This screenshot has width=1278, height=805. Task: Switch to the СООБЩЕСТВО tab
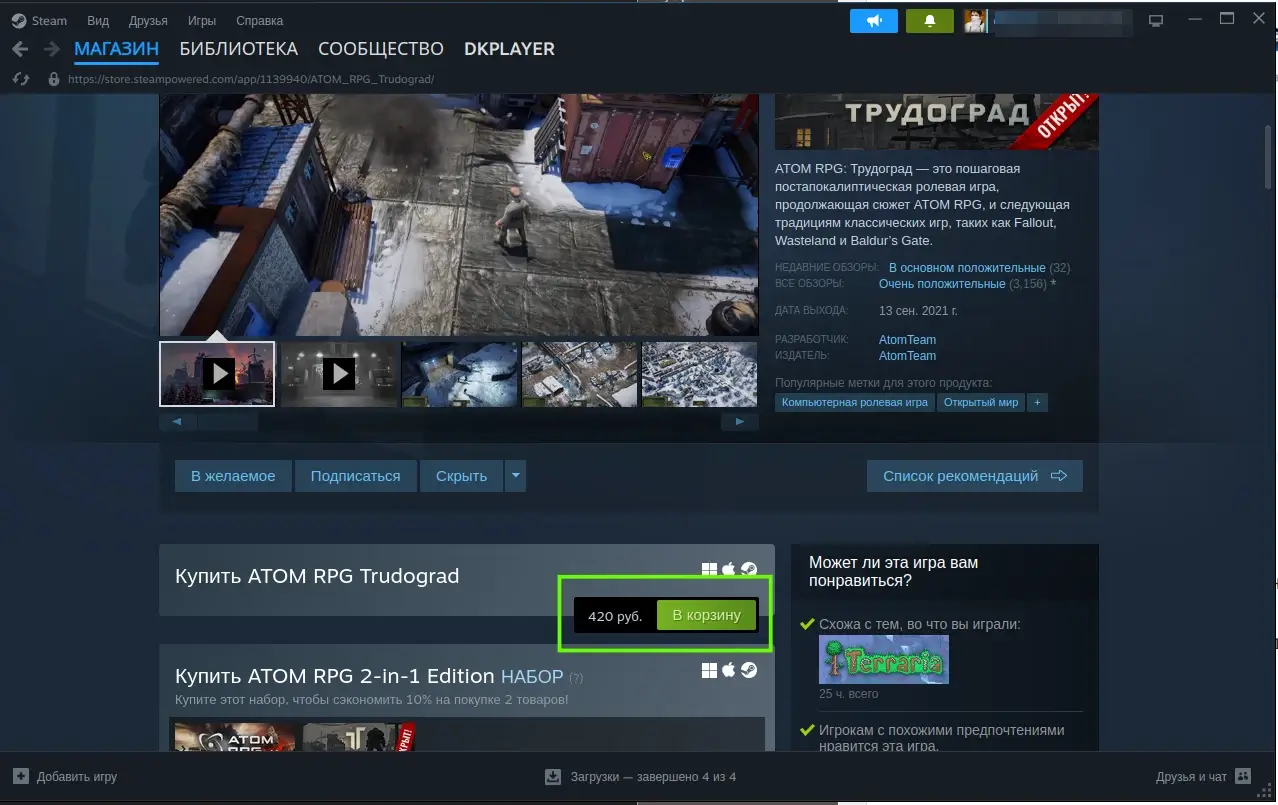(x=381, y=49)
